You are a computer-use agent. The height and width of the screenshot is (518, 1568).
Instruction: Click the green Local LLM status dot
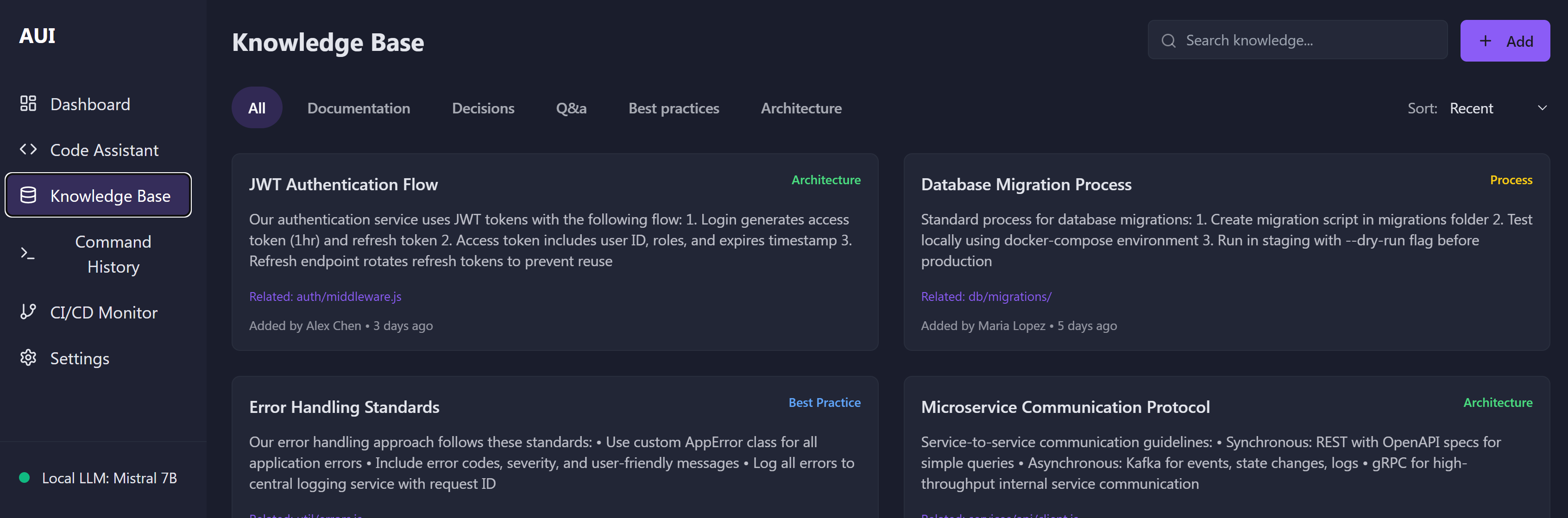(x=25, y=478)
